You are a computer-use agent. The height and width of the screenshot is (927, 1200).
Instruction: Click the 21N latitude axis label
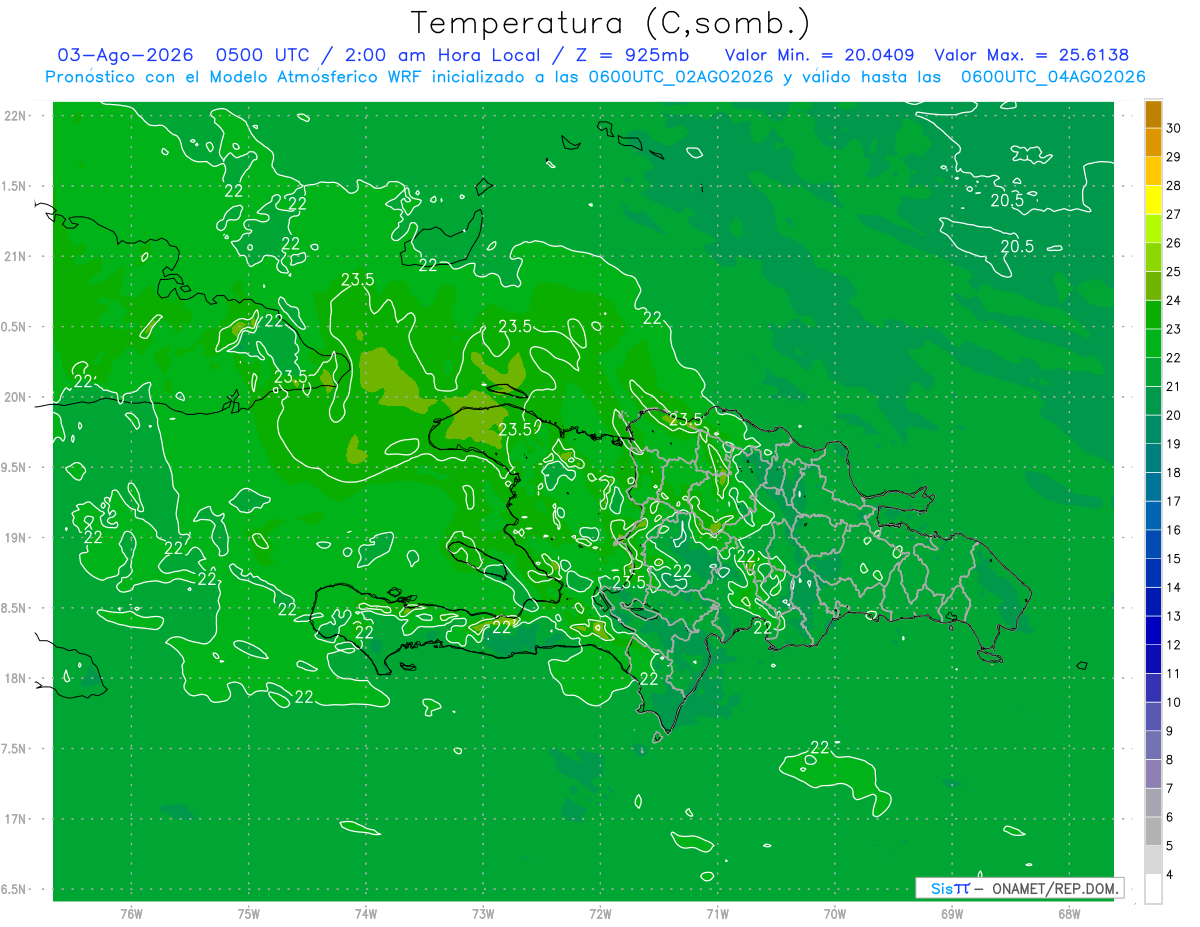point(15,256)
